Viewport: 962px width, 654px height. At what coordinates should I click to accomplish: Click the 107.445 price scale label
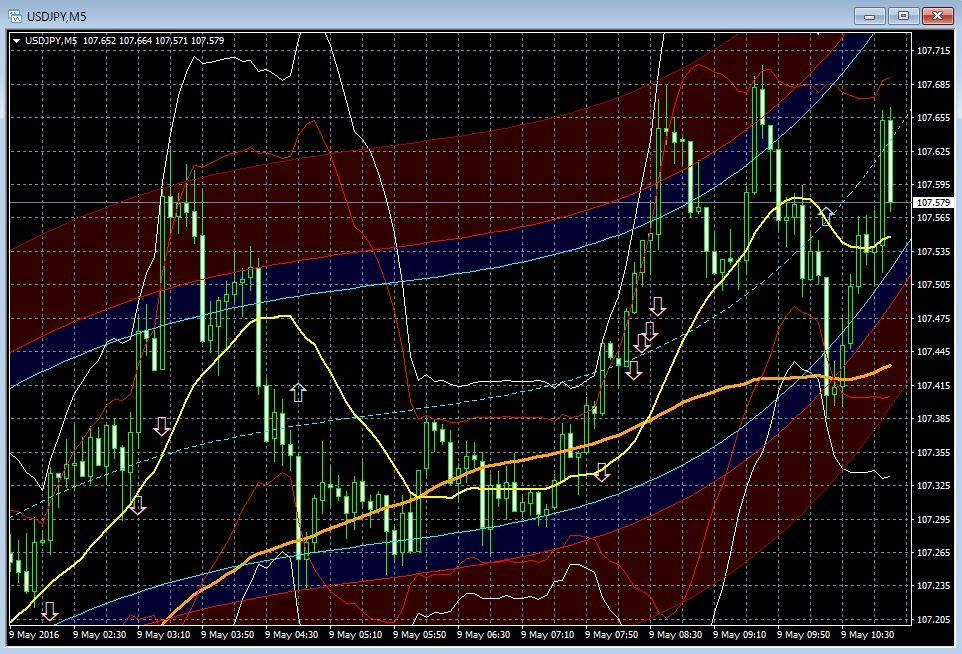pyautogui.click(x=933, y=352)
